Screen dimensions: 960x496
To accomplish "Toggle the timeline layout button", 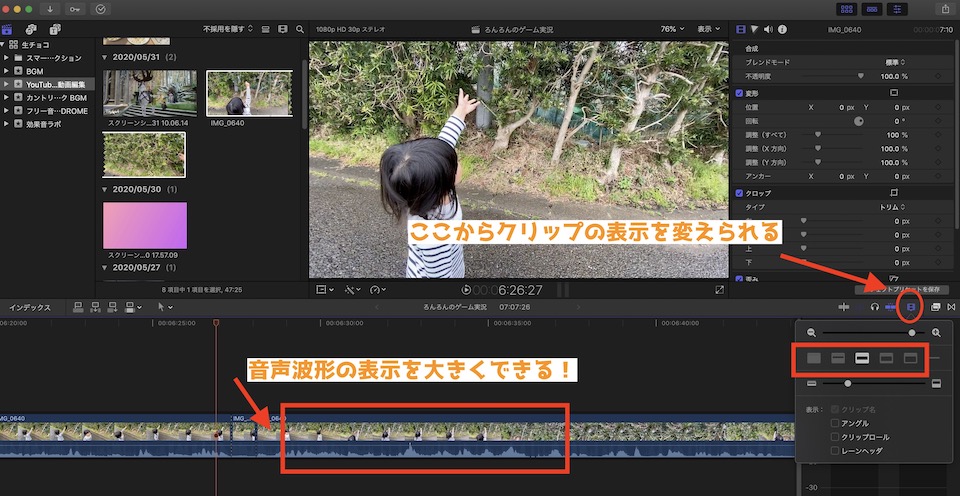I will click(872, 9).
